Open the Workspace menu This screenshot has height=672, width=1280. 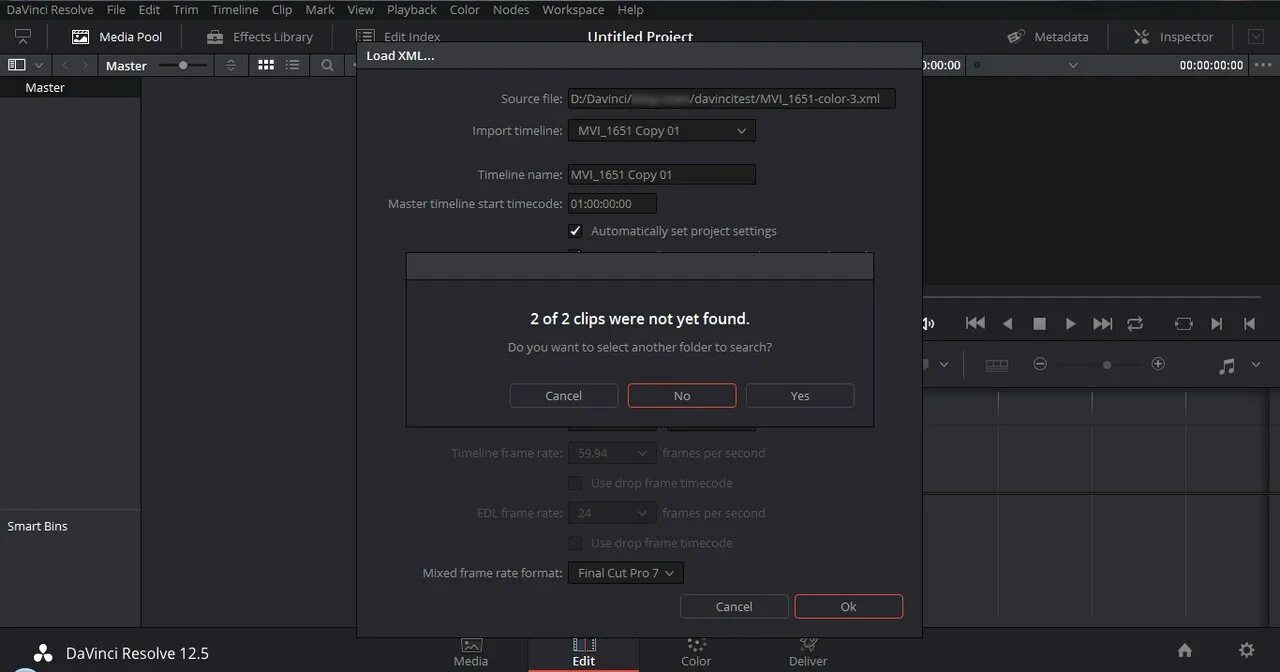coord(573,10)
